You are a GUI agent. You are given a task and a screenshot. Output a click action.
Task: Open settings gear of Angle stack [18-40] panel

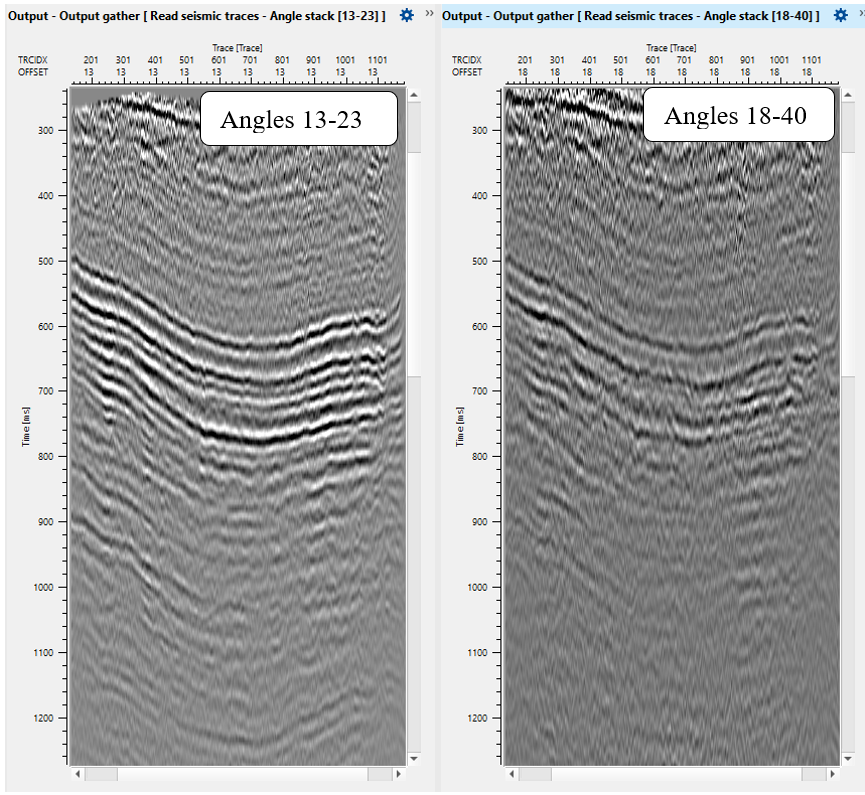pyautogui.click(x=841, y=15)
